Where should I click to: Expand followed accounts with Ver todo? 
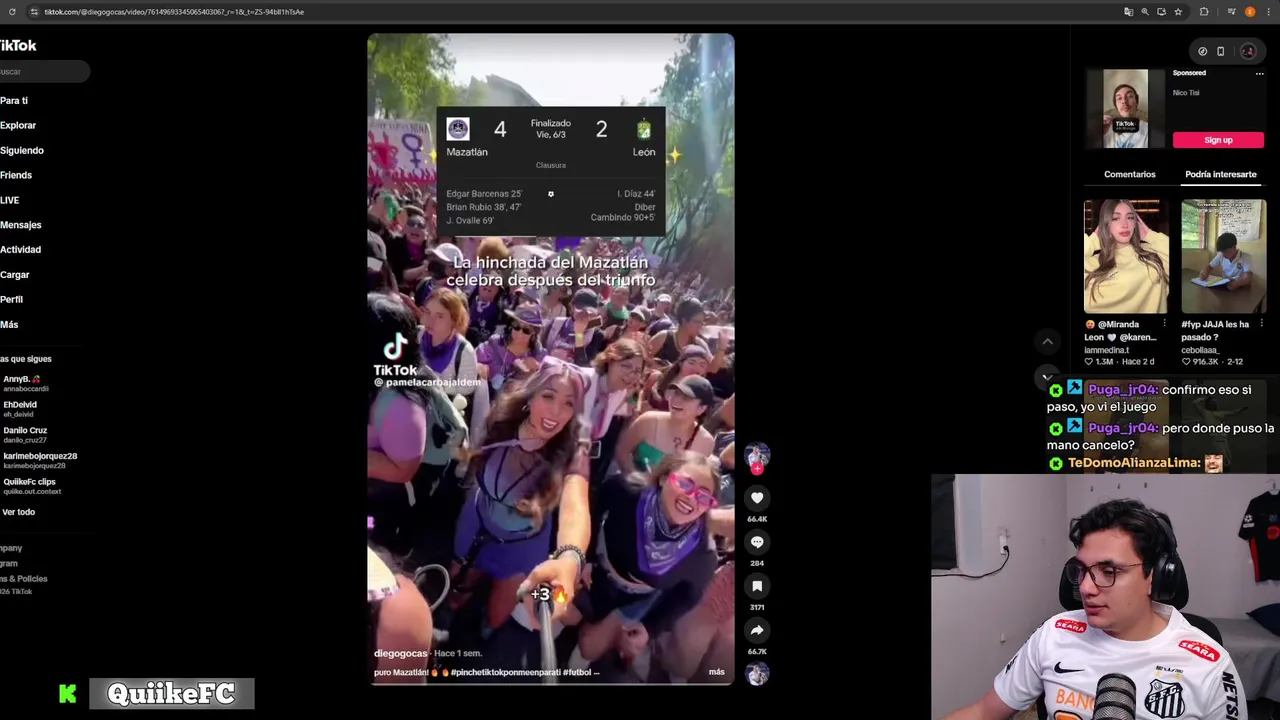pos(18,512)
